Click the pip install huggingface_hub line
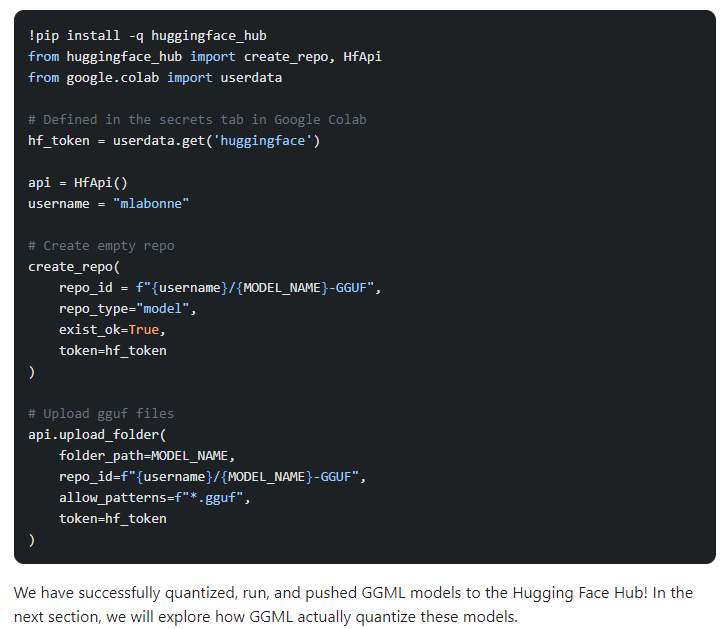Image resolution: width=728 pixels, height=629 pixels. click(147, 35)
